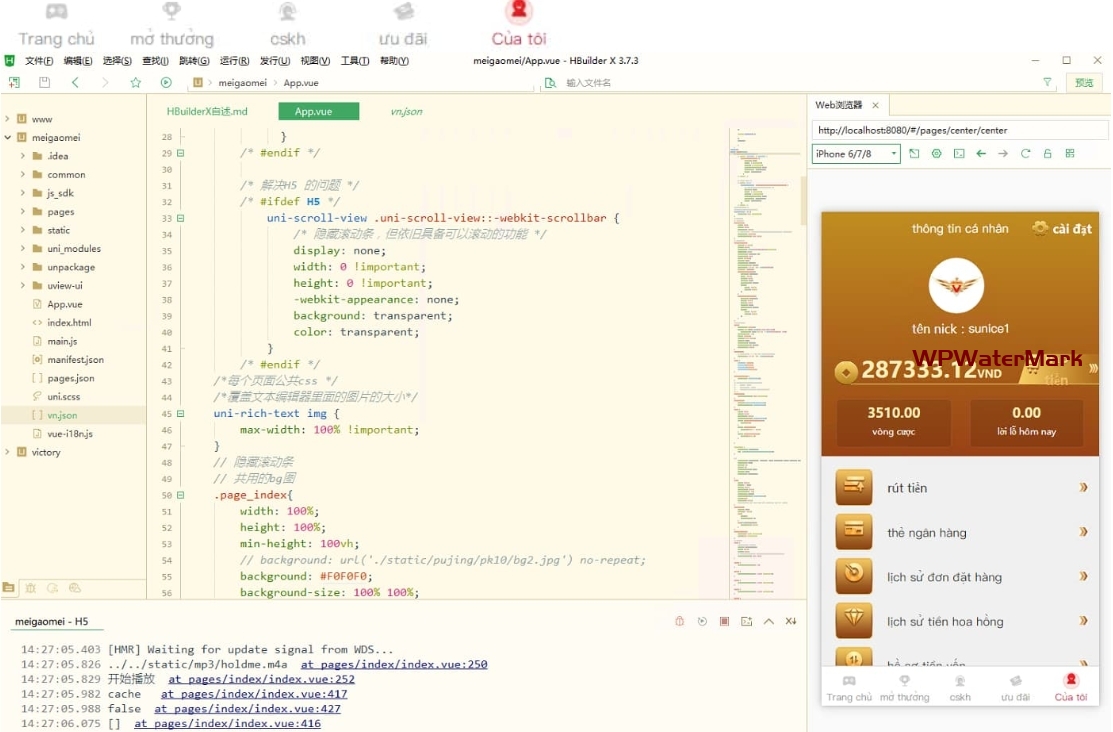Expand the victory project in the tree
The width and height of the screenshot is (1113, 732).
coord(8,452)
